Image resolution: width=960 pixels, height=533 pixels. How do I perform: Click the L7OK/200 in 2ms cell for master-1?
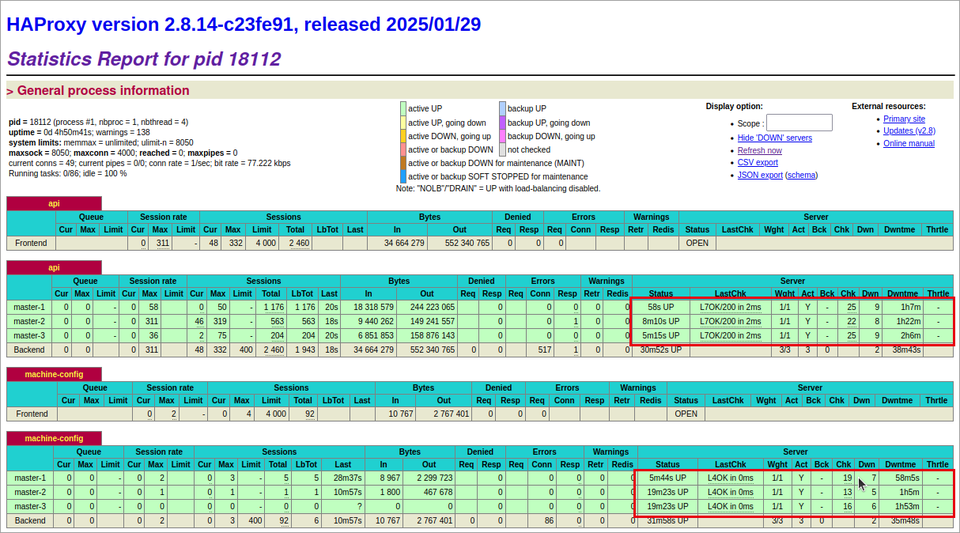[x=730, y=307]
